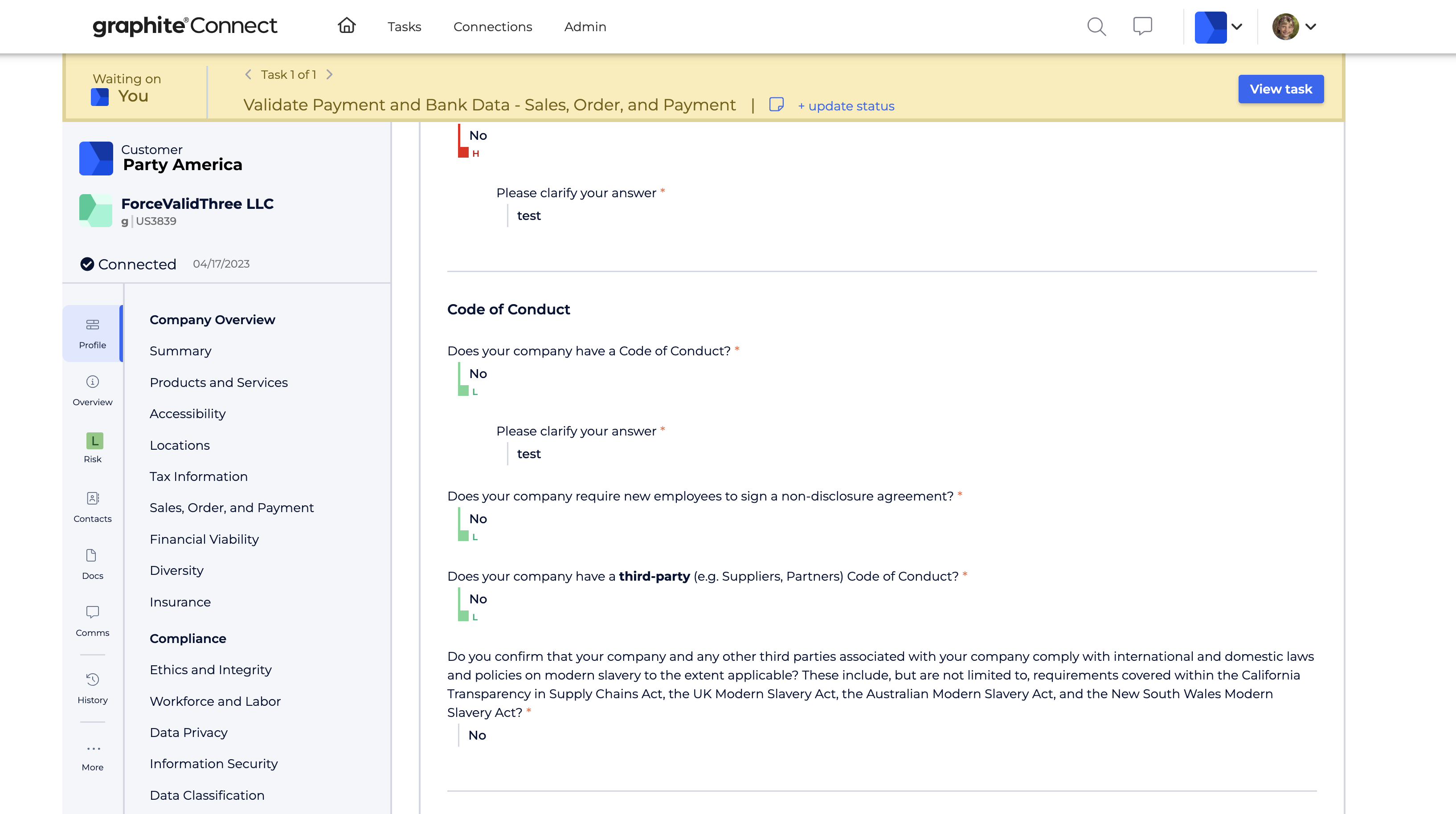
Task: Open the Connections menu
Action: [x=492, y=27]
